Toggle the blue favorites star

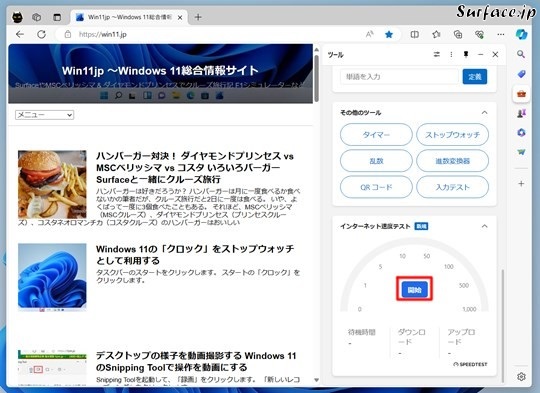(x=389, y=34)
